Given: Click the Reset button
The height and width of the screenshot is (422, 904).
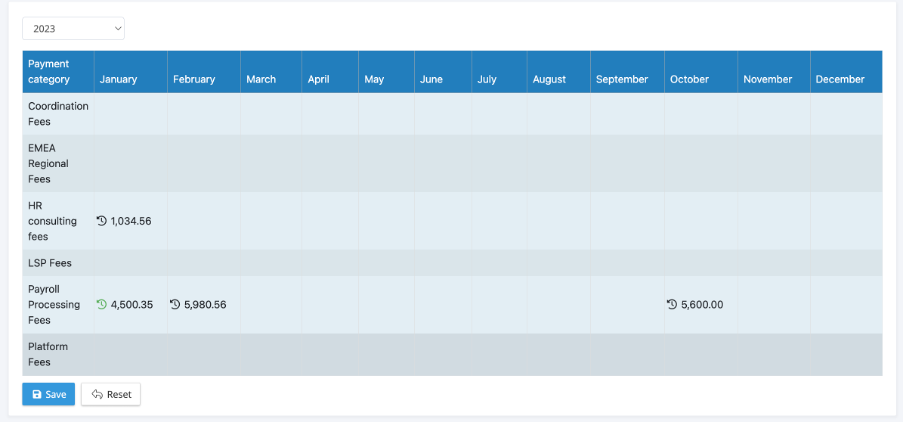Looking at the screenshot, I should coord(111,394).
